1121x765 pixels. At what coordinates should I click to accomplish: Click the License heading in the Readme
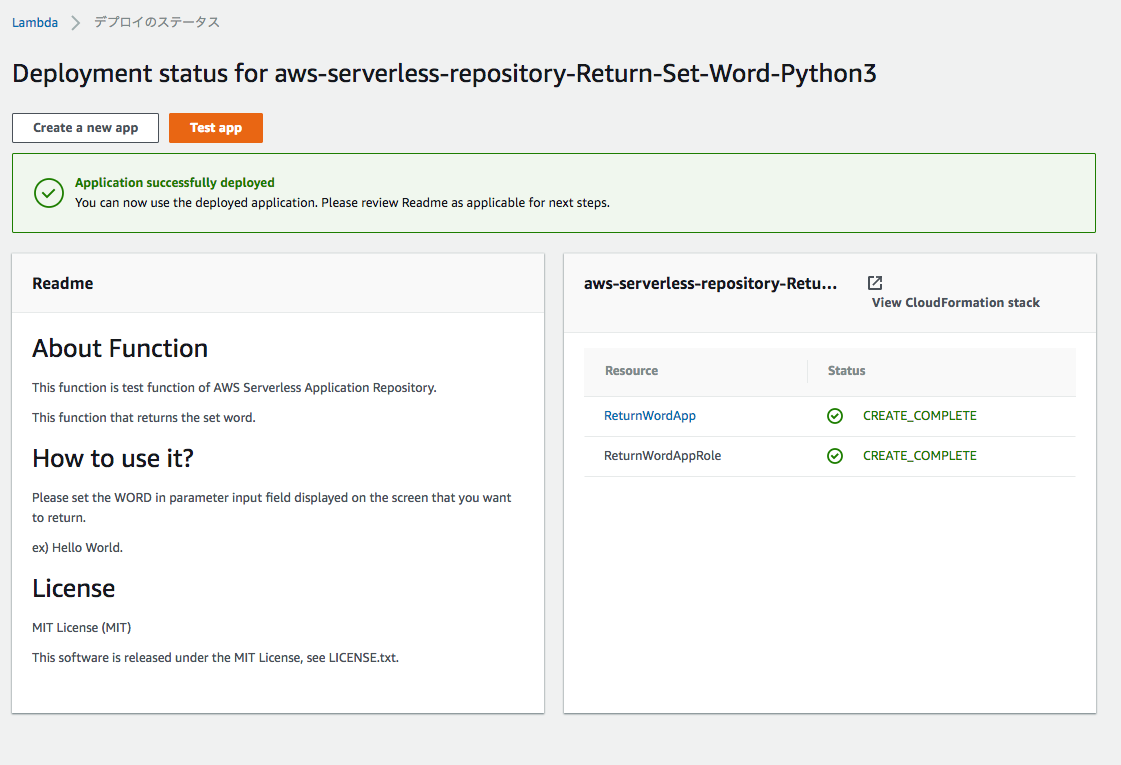coord(74,588)
